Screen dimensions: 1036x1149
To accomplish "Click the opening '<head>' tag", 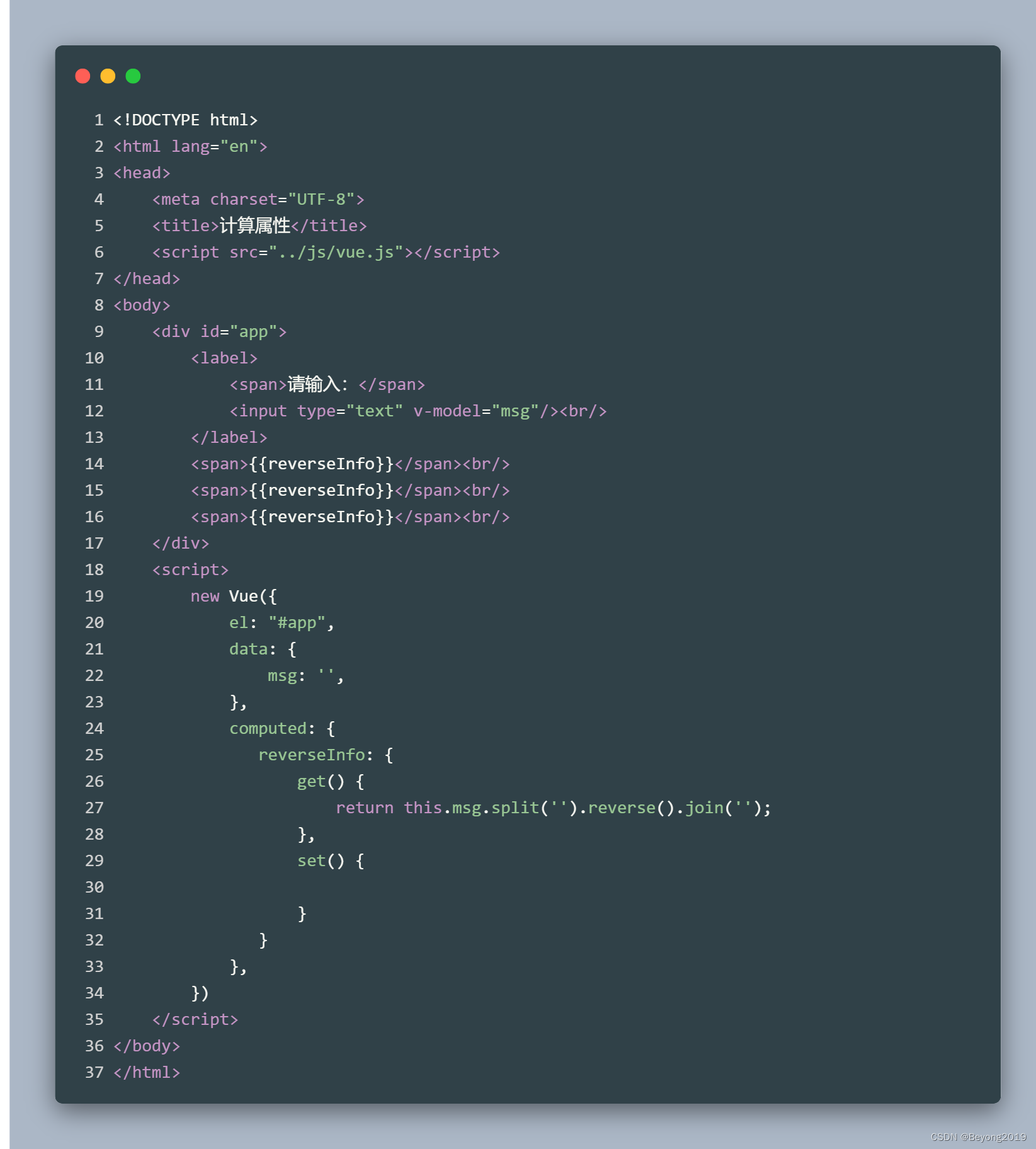I will coord(142,173).
